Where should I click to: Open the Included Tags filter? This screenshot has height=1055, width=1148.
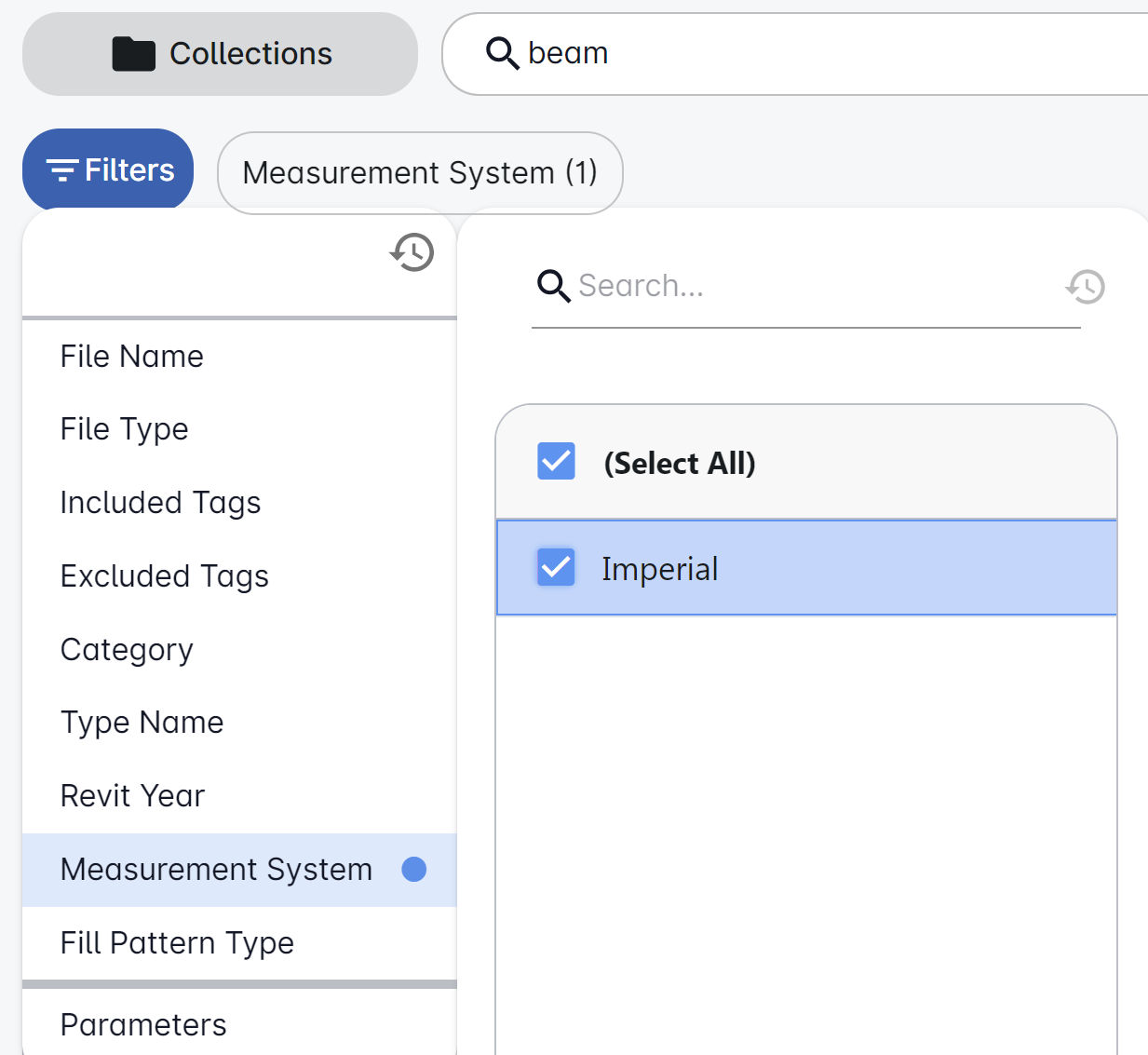click(160, 503)
